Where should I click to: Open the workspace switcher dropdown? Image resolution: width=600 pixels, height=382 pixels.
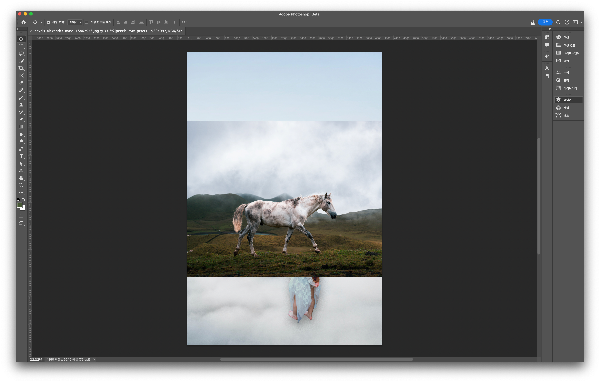pyautogui.click(x=576, y=22)
